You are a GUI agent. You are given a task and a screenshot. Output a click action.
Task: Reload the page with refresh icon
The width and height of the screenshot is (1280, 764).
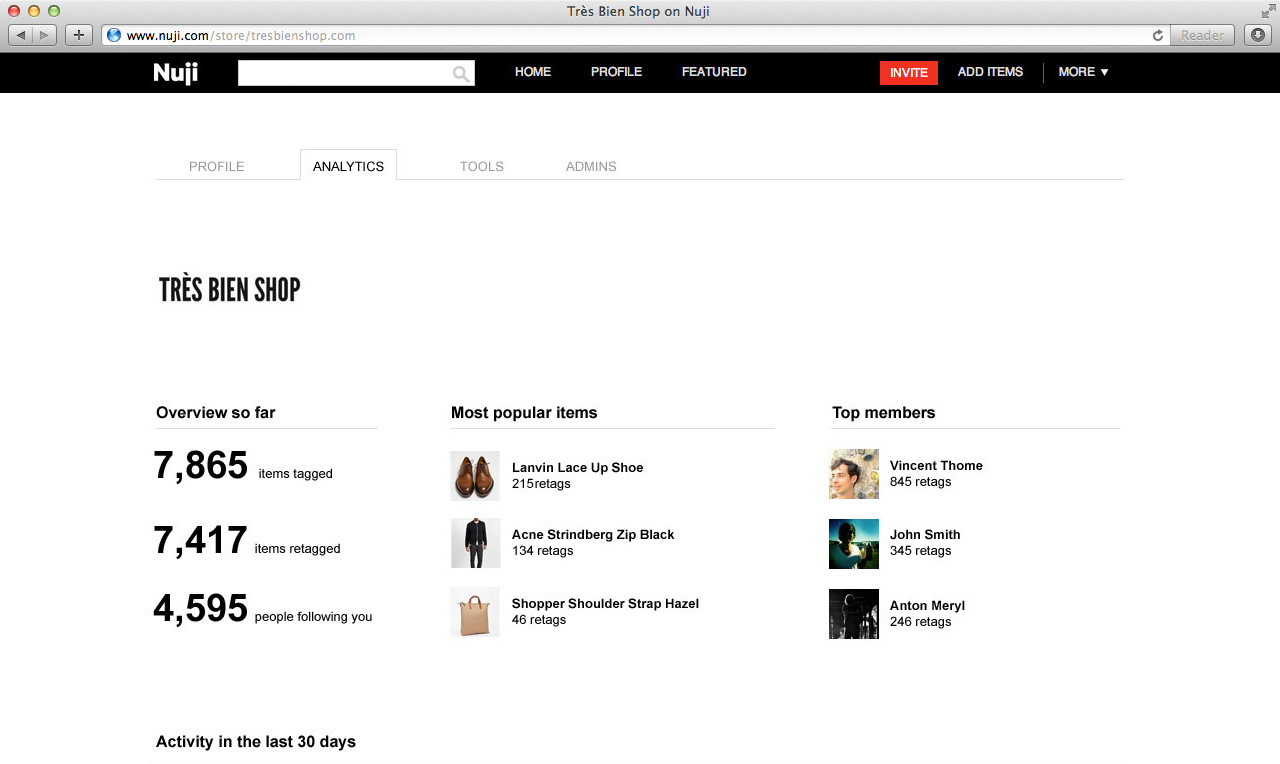(x=1158, y=35)
